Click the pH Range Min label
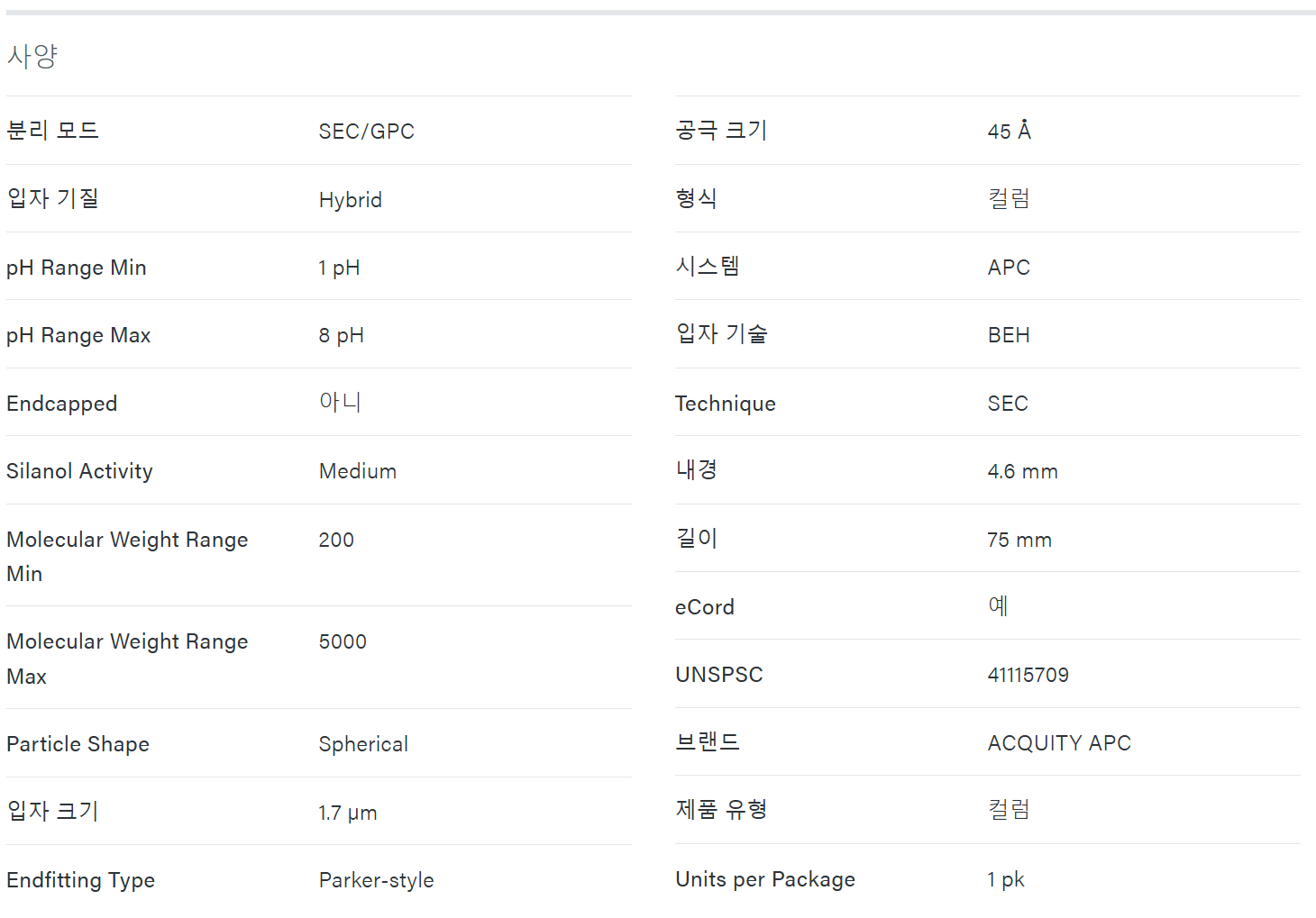Screen dimensions: 1316x918 click(77, 268)
